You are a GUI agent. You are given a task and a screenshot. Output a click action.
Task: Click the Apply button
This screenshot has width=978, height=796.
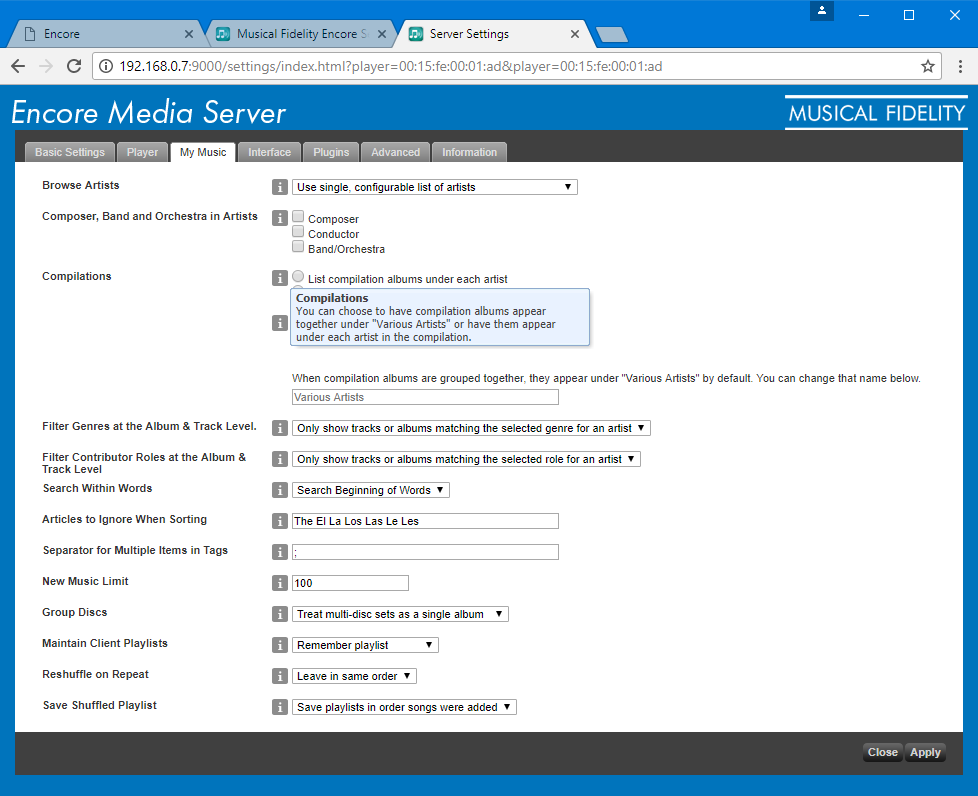pyautogui.click(x=925, y=752)
